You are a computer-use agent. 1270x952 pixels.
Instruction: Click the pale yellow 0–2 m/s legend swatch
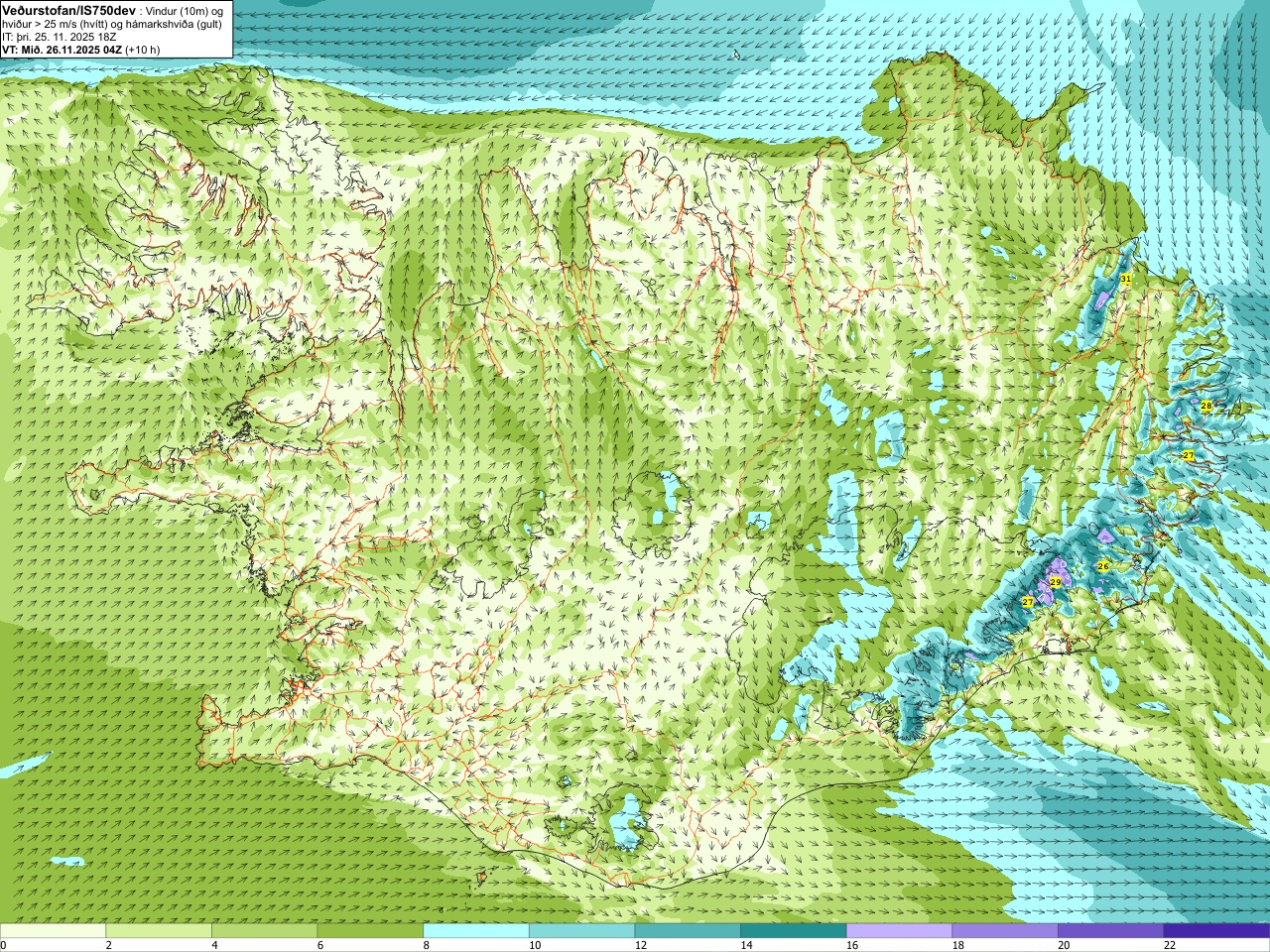(53, 931)
